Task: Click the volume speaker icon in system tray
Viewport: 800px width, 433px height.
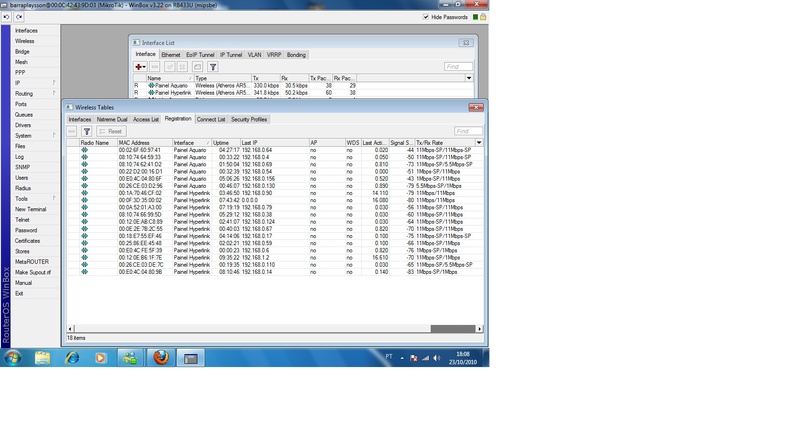Action: [437, 358]
